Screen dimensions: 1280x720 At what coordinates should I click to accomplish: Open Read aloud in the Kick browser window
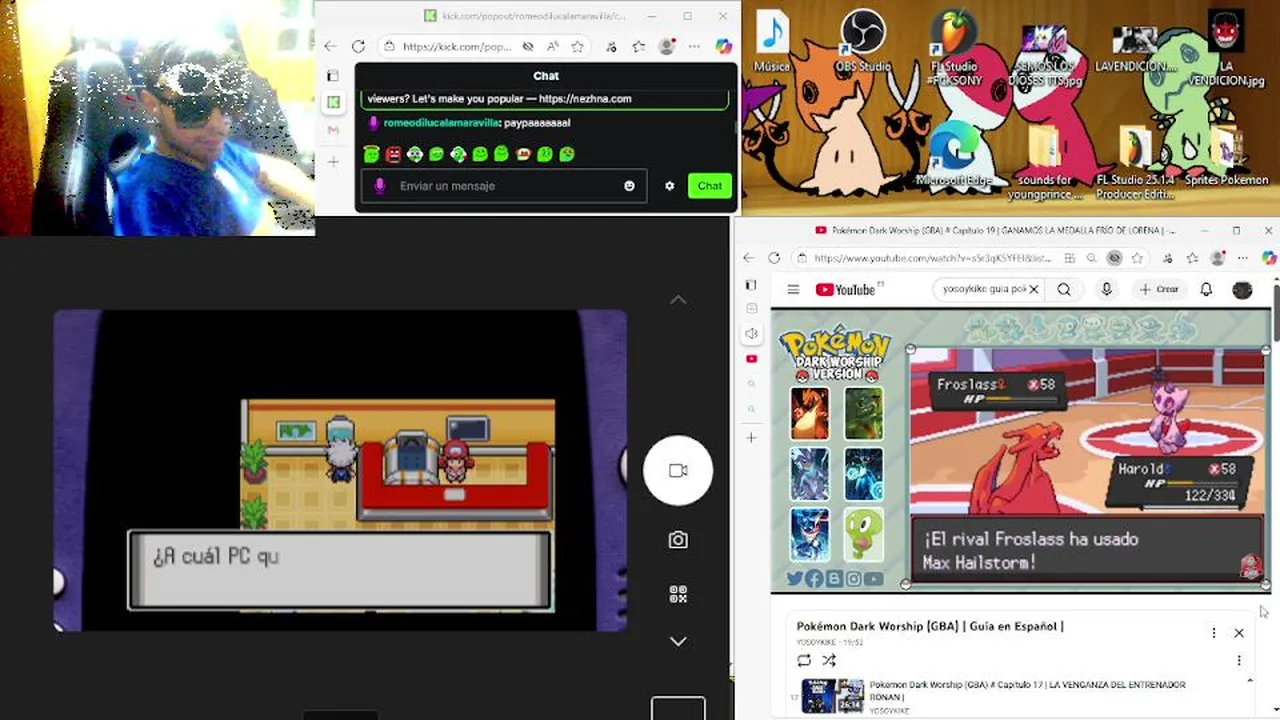coord(553,46)
